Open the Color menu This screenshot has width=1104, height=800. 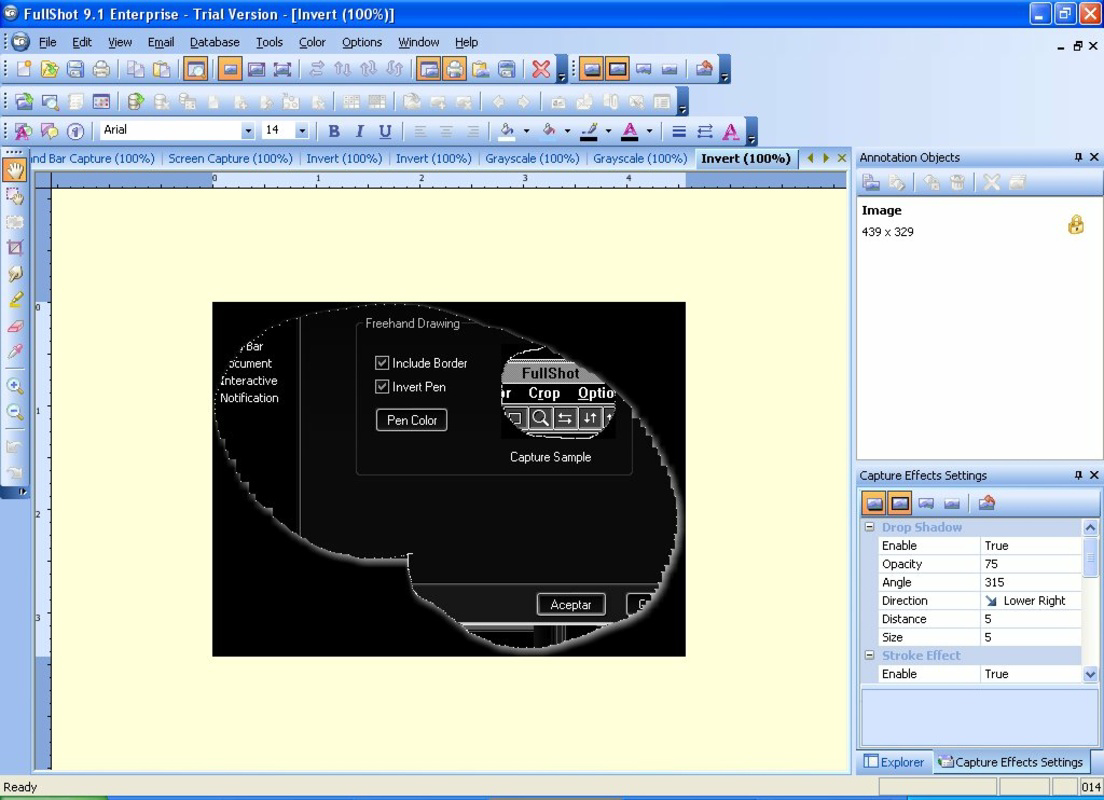click(x=312, y=42)
